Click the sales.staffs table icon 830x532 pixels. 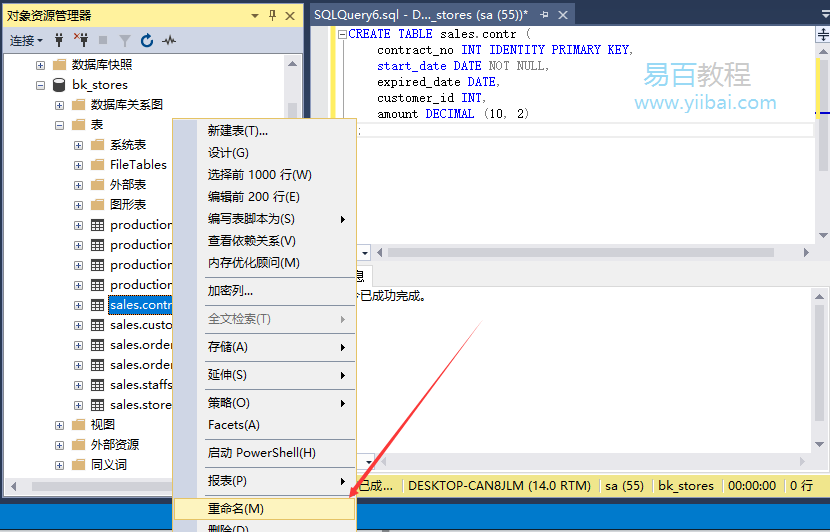[97, 385]
